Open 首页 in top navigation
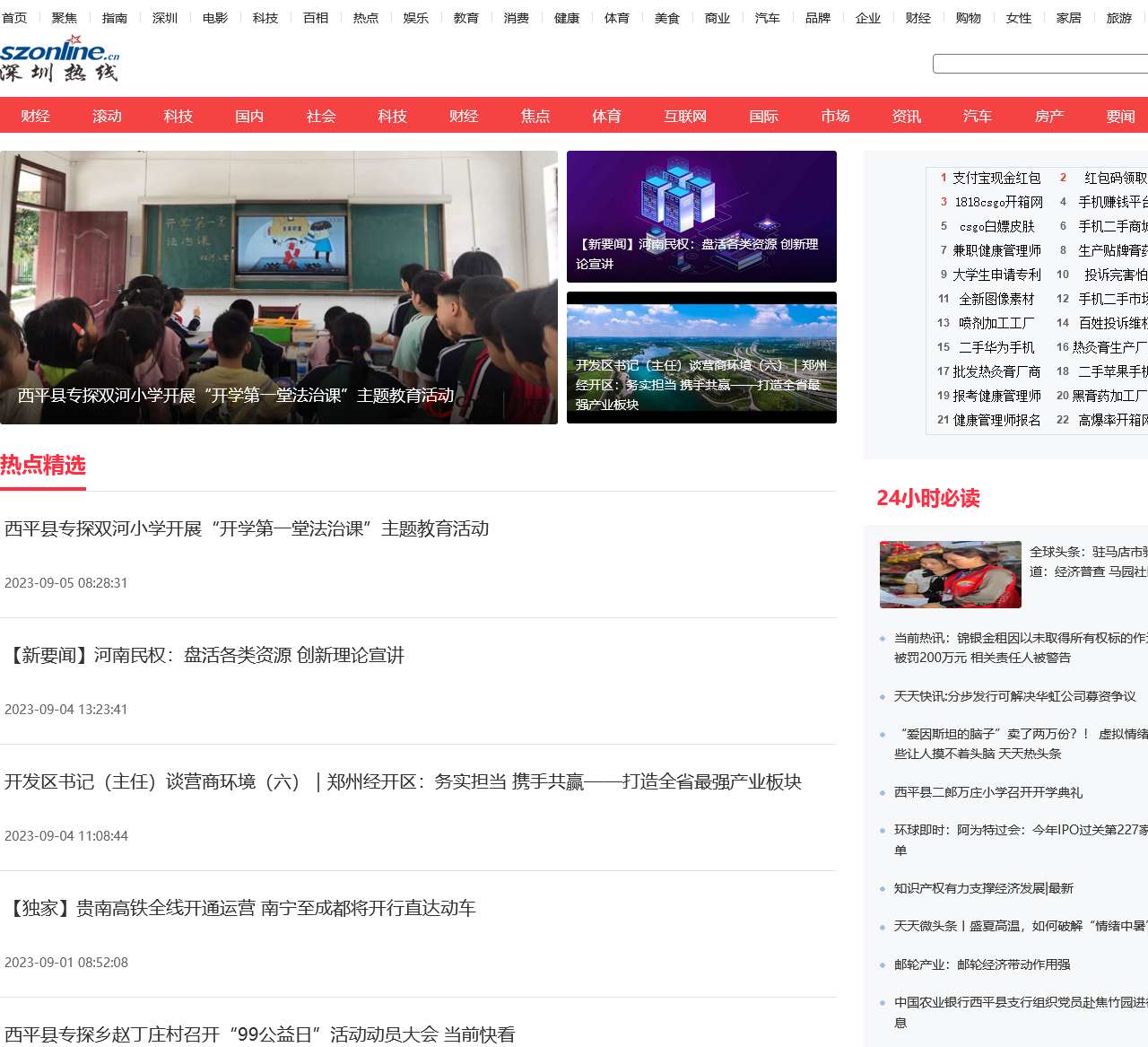The width and height of the screenshot is (1148, 1047). click(14, 18)
